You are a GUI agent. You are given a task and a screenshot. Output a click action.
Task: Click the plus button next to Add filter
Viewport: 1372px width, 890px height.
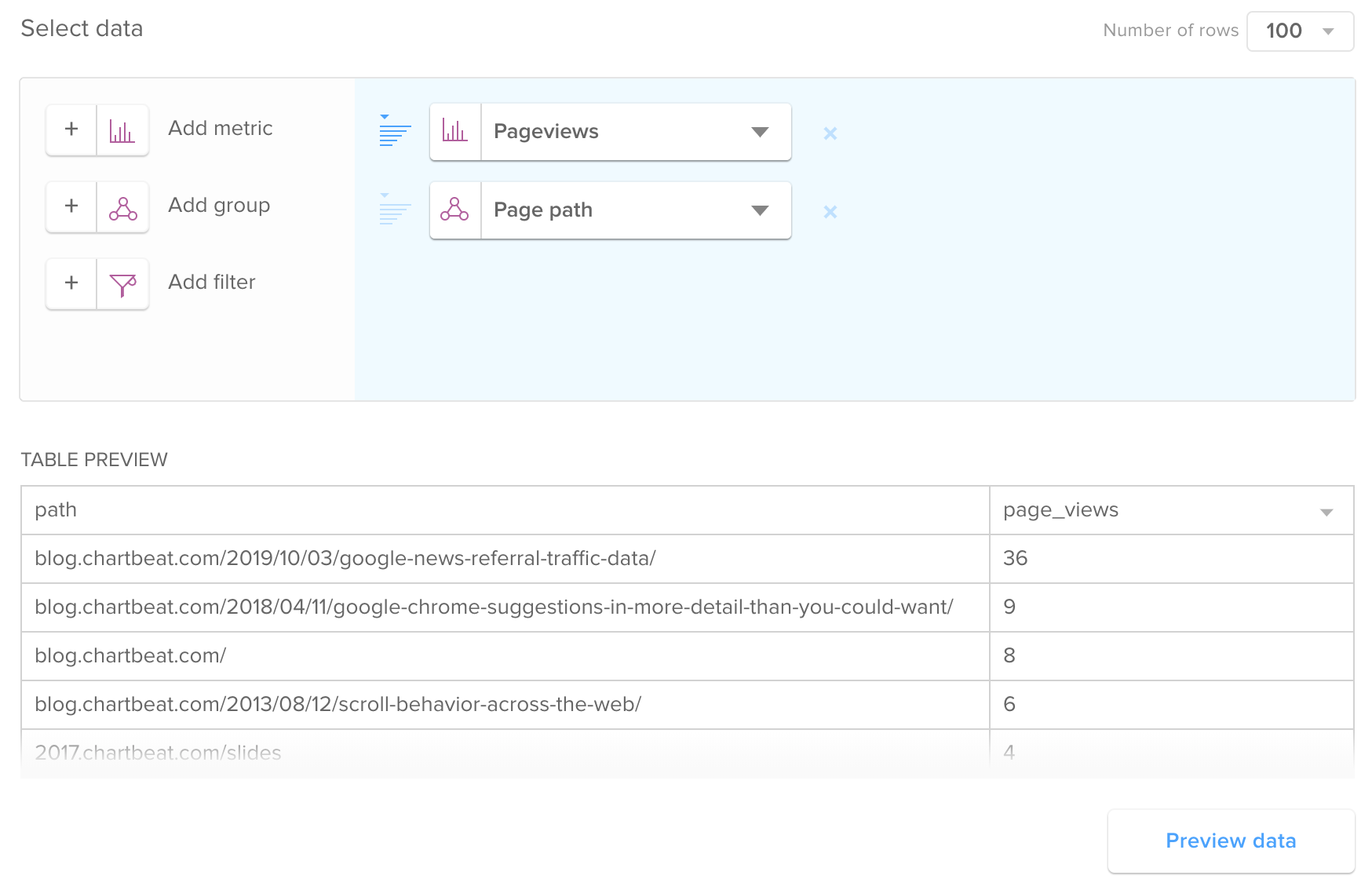point(71,283)
